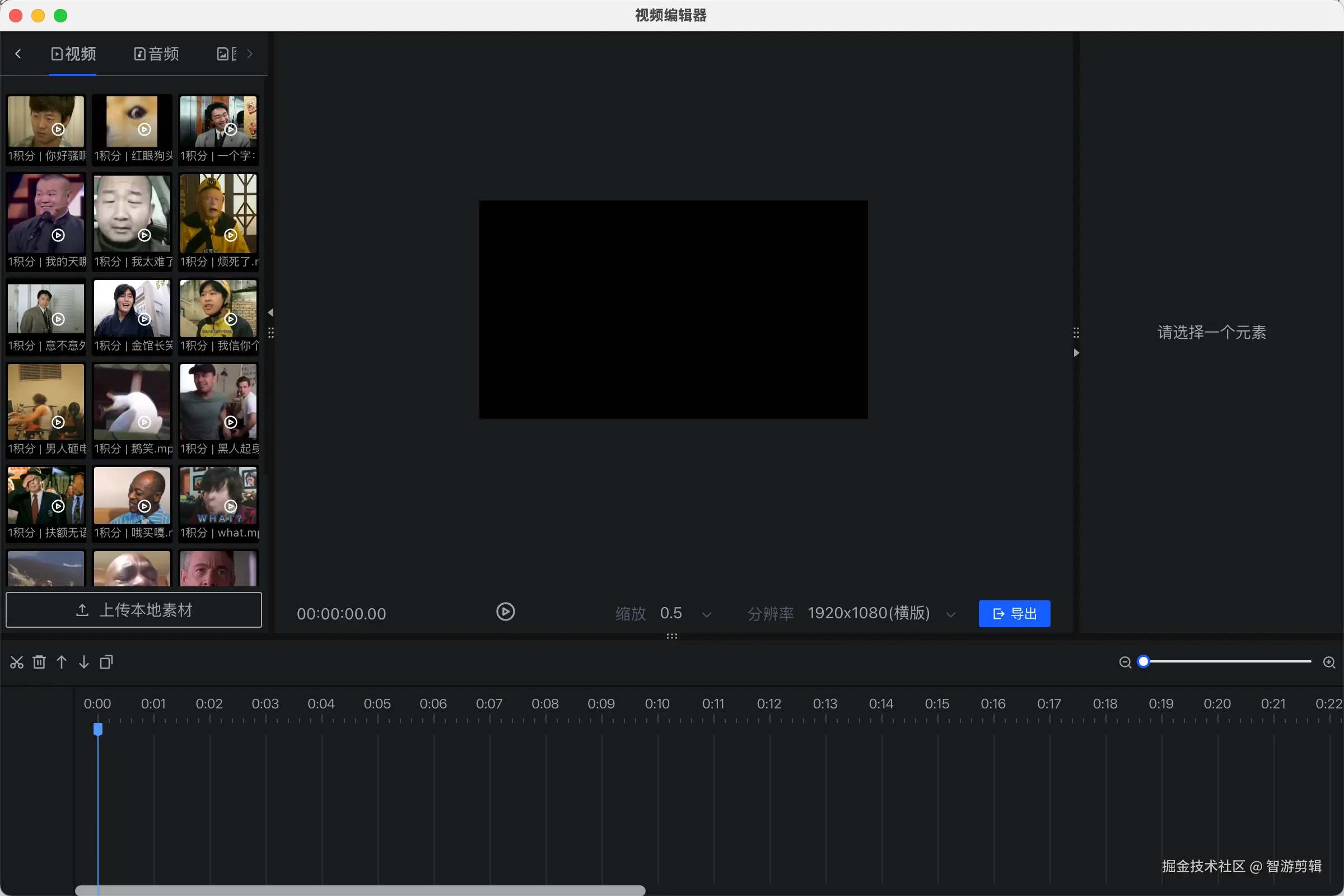The width and height of the screenshot is (1344, 896).
Task: Click the timeline zoom in magnifier icon
Action: [1329, 662]
